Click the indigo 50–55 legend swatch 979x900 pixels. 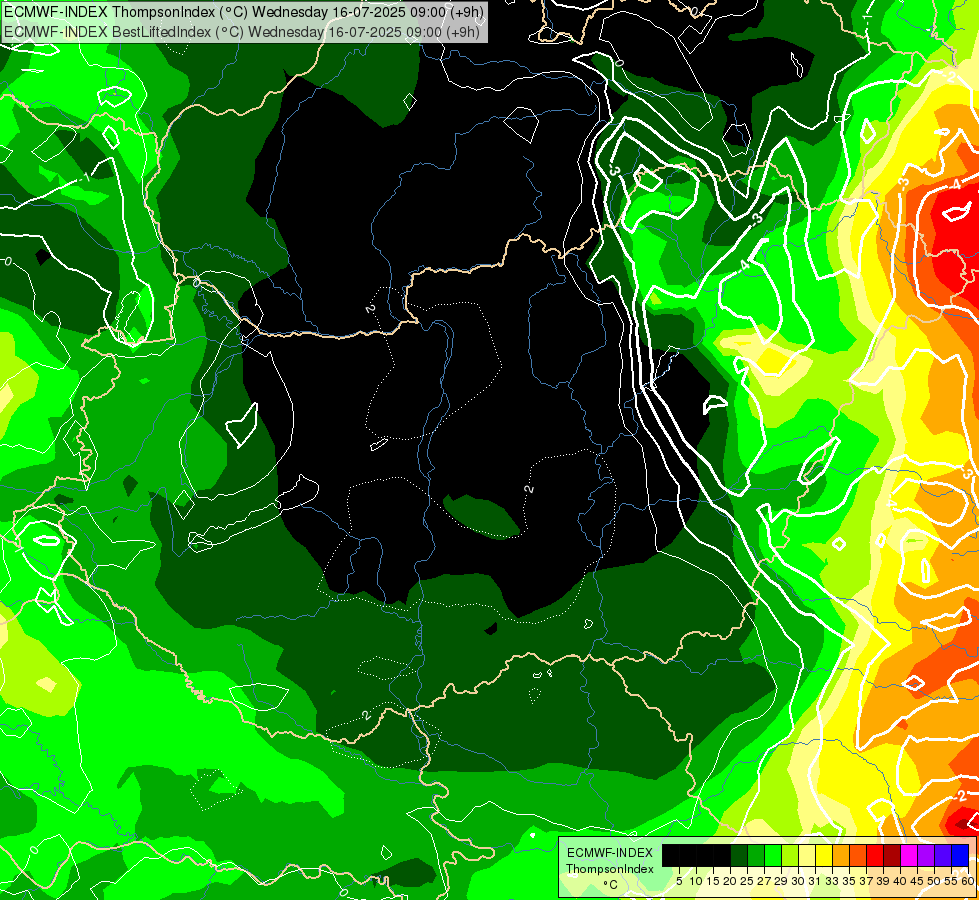[x=943, y=855]
